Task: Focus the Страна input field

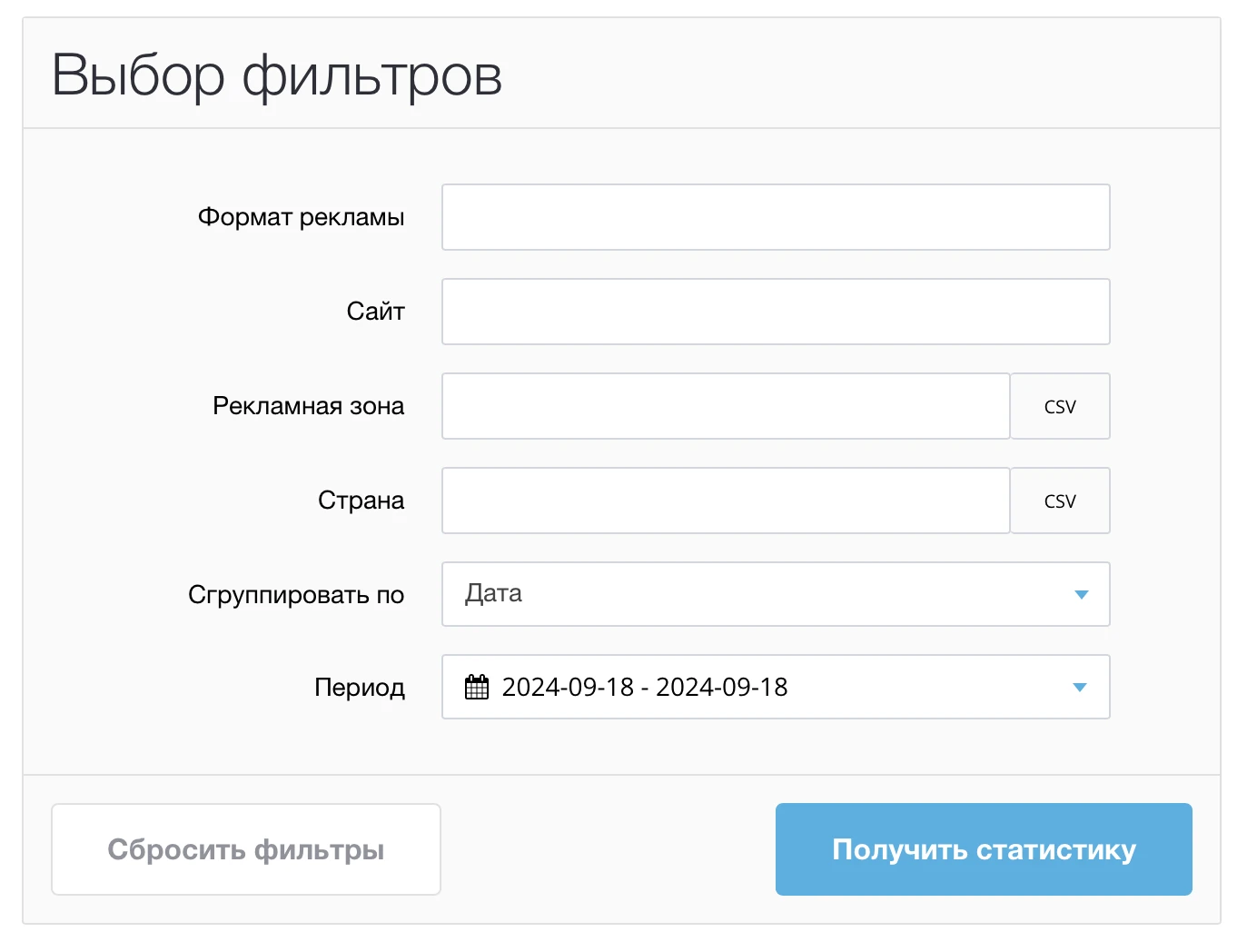Action: (x=726, y=501)
